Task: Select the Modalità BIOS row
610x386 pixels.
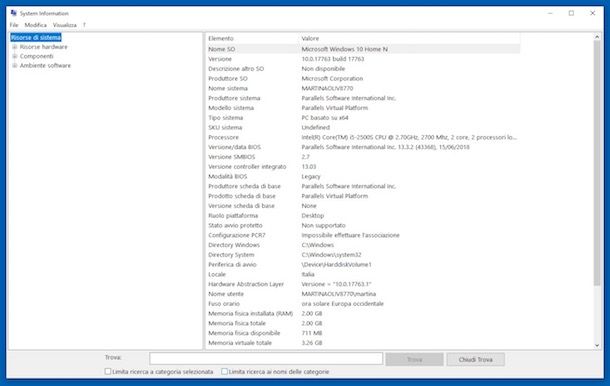Action: 363,176
